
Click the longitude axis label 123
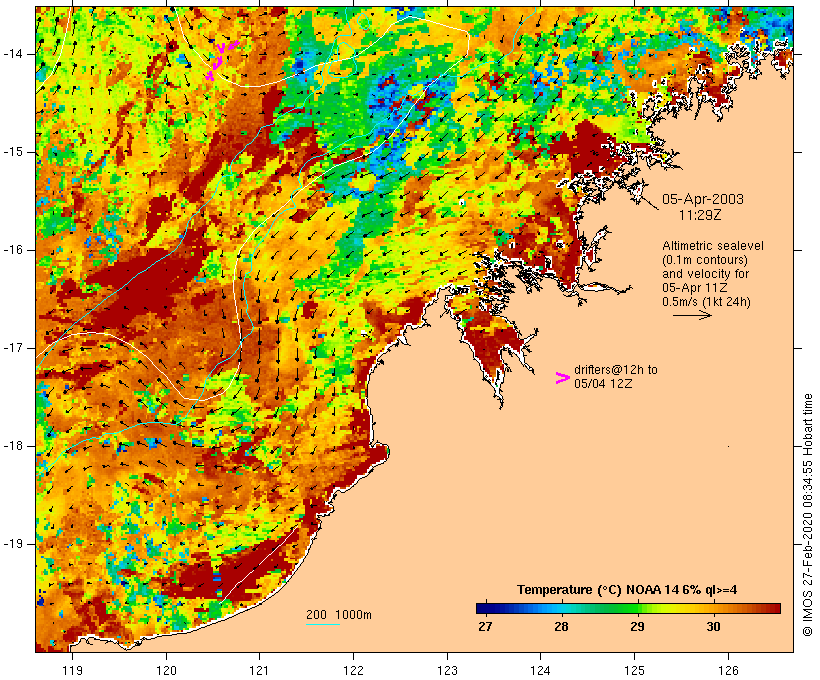[447, 670]
